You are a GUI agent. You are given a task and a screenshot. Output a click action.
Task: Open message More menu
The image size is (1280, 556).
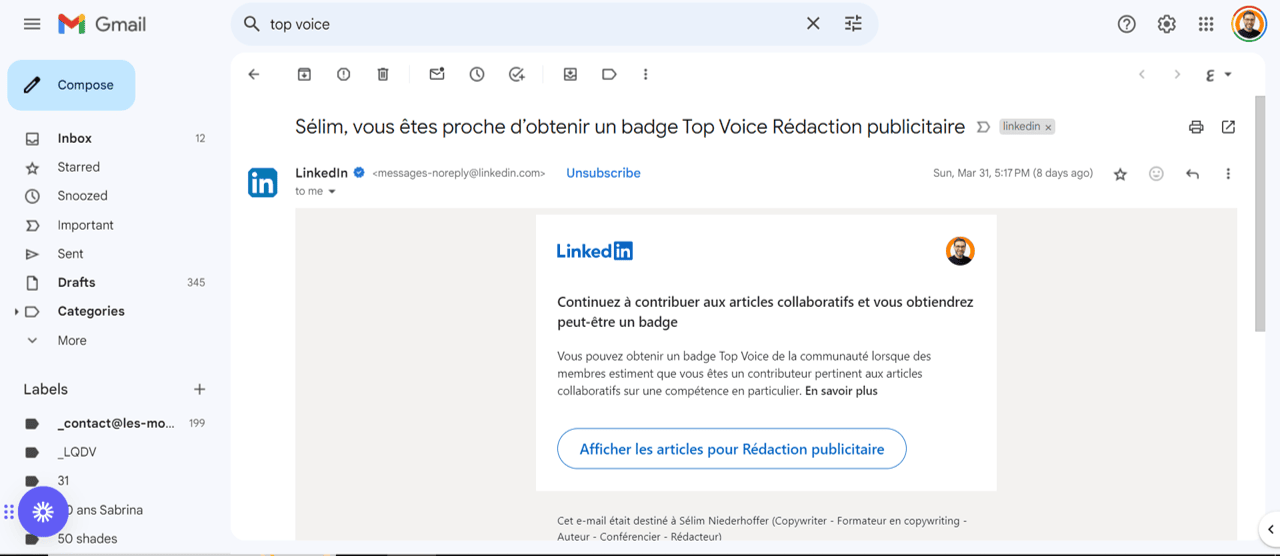pos(1228,174)
